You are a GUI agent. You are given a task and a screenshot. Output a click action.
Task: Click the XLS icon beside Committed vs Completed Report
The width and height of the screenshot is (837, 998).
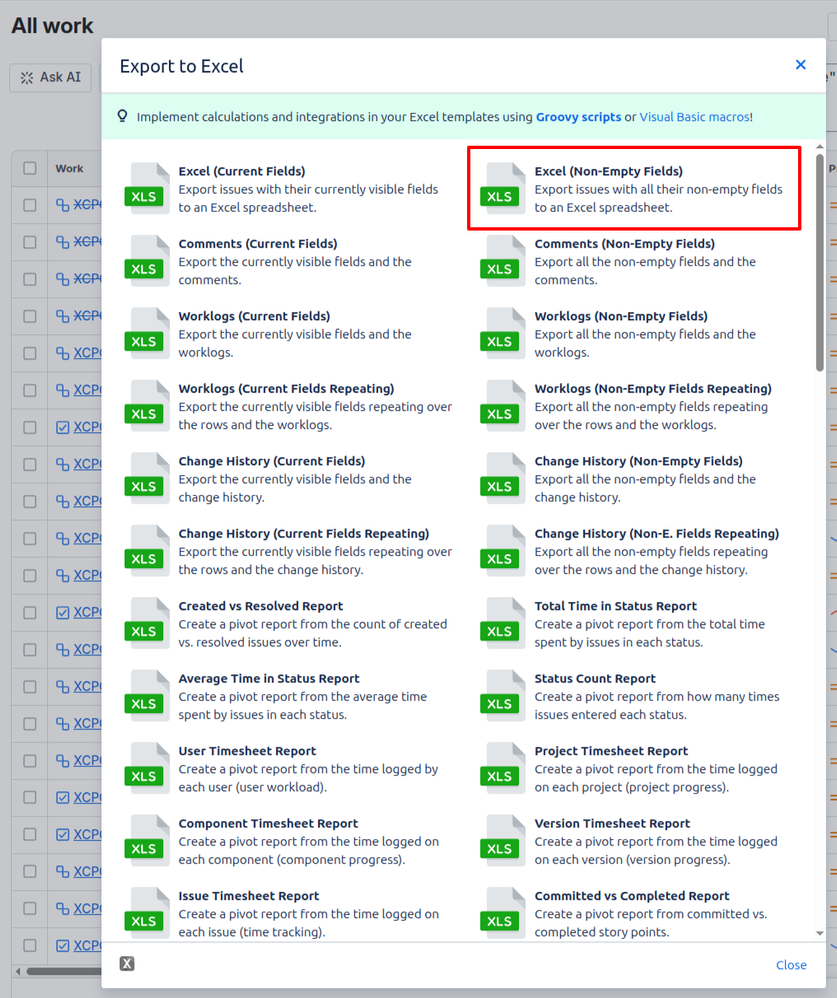coord(502,914)
